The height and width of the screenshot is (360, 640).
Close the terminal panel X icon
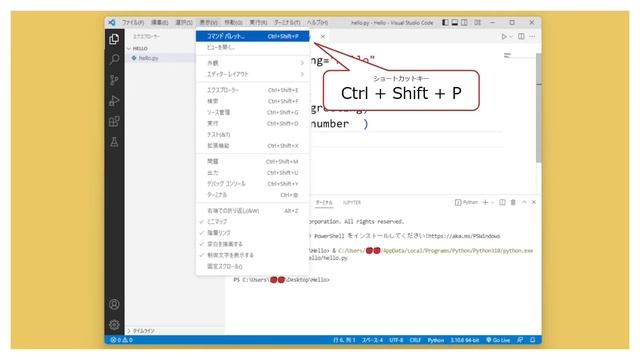tap(533, 202)
